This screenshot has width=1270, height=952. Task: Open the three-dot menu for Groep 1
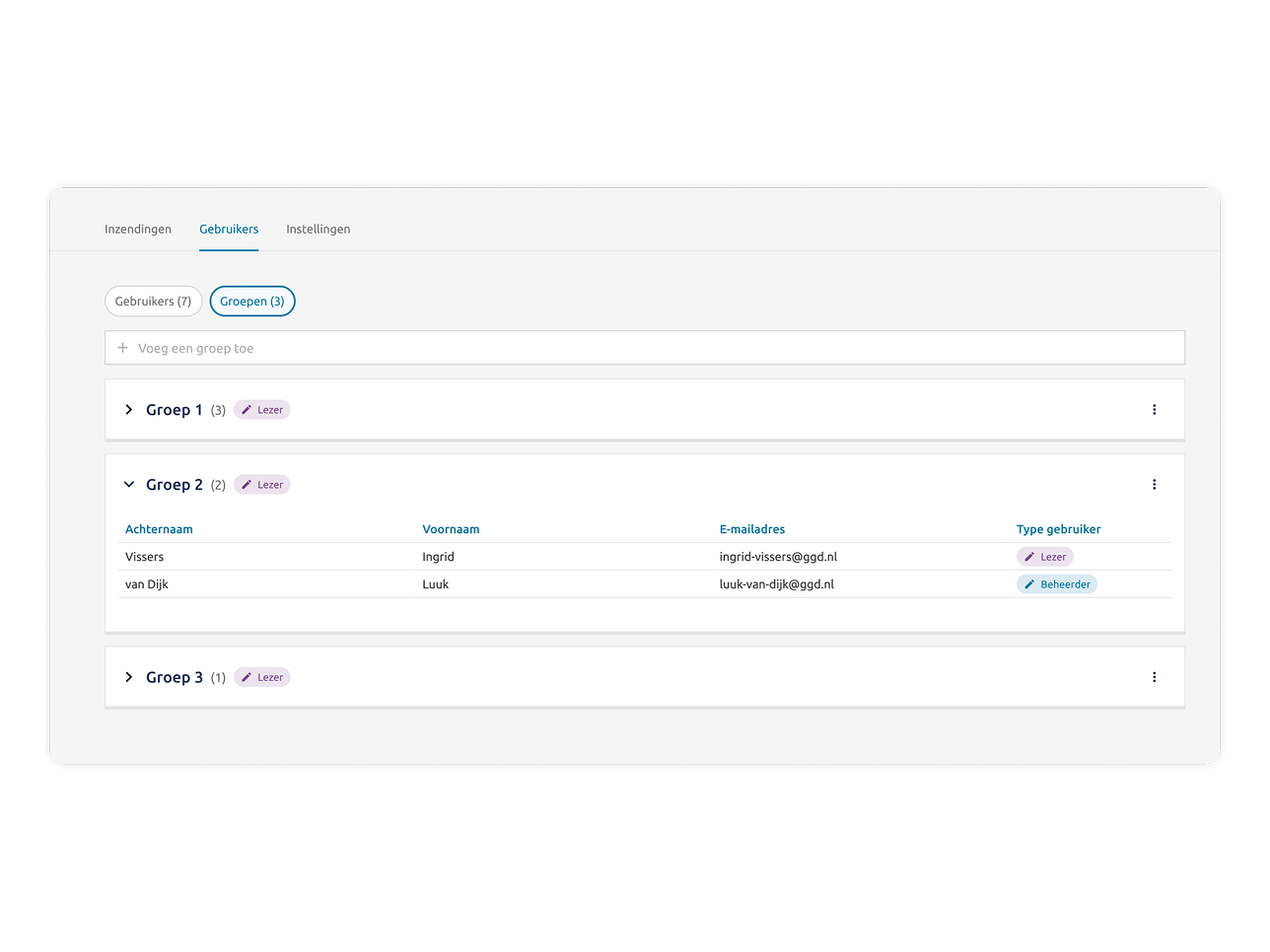[1155, 410]
